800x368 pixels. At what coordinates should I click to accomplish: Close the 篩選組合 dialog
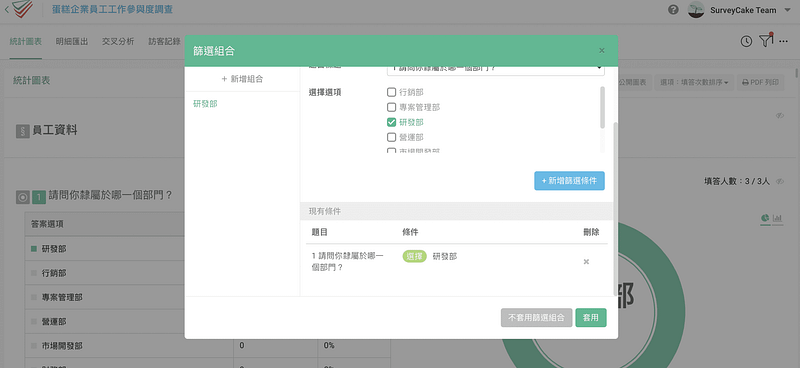602,51
